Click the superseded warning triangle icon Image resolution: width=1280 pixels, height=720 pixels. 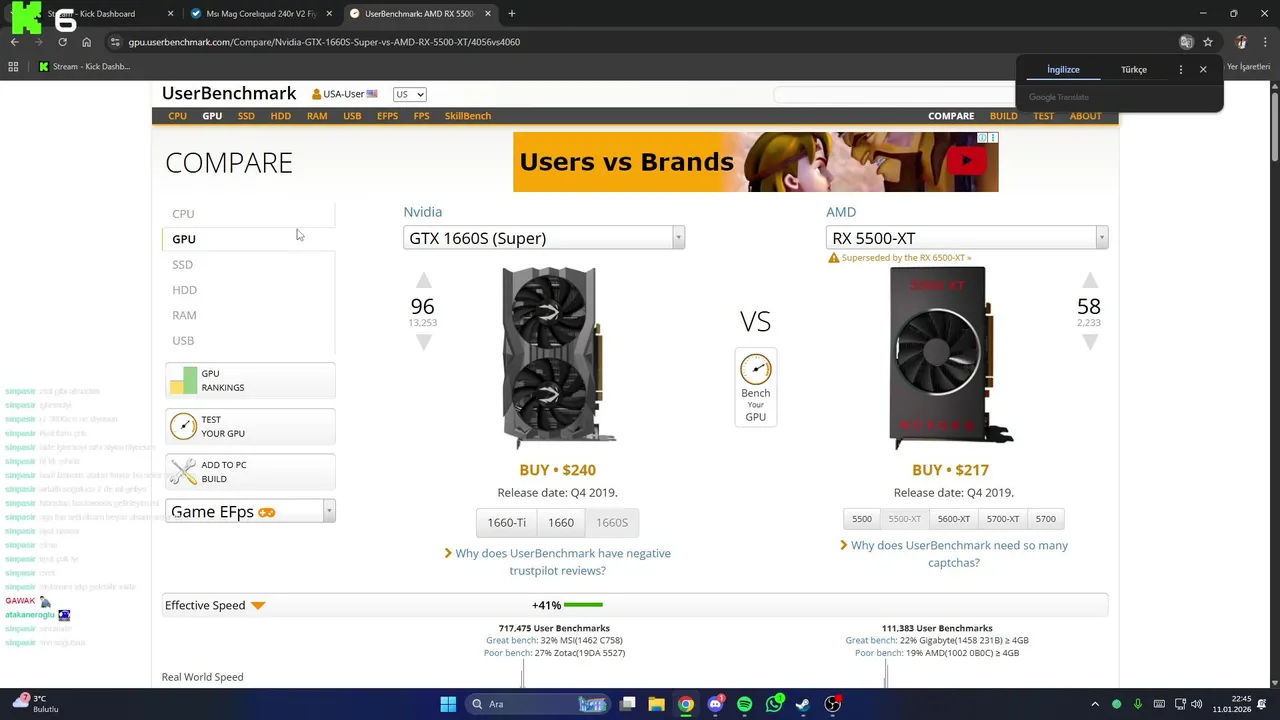coord(833,258)
